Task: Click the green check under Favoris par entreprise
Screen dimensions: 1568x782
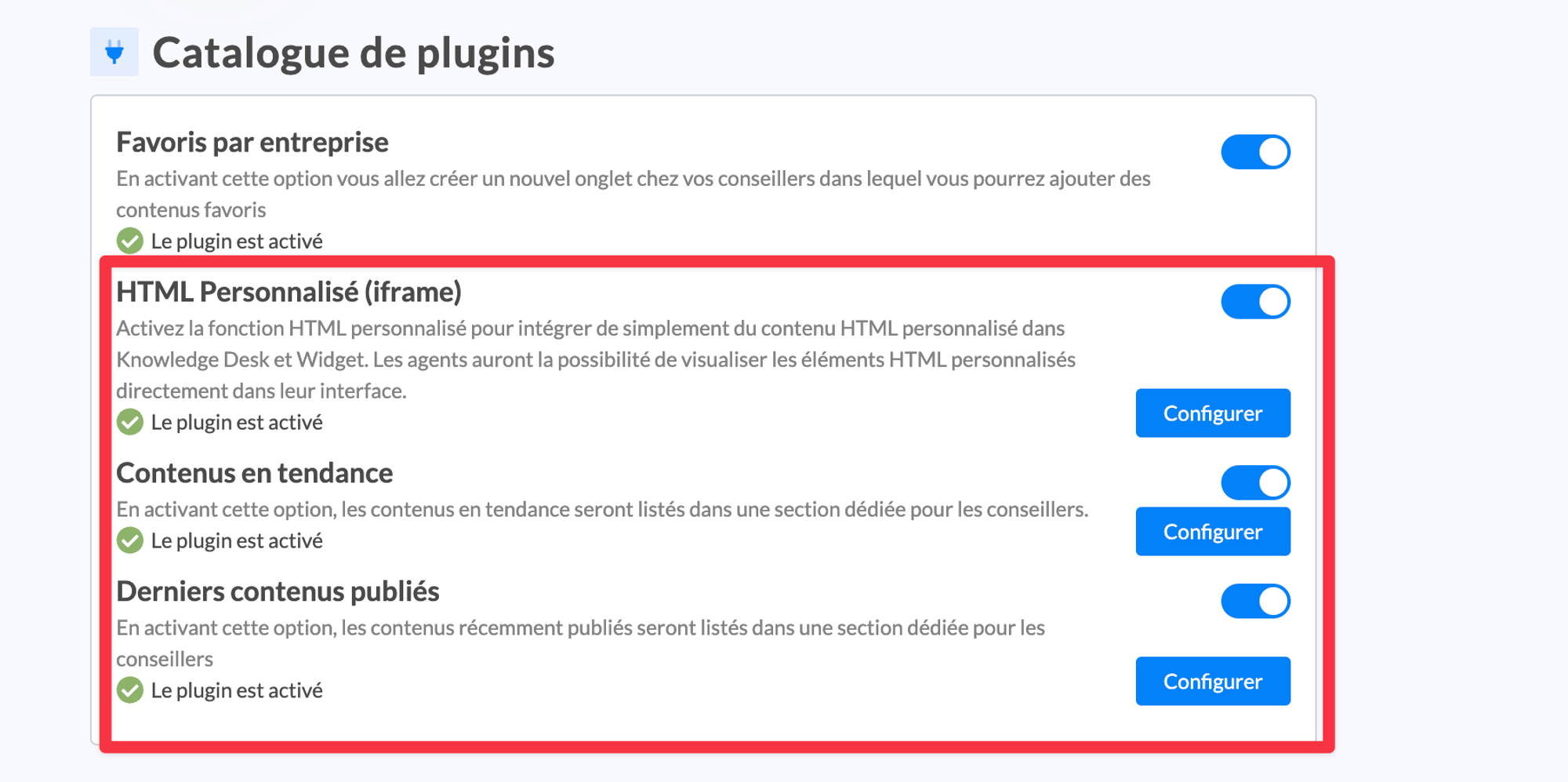Action: tap(130, 241)
